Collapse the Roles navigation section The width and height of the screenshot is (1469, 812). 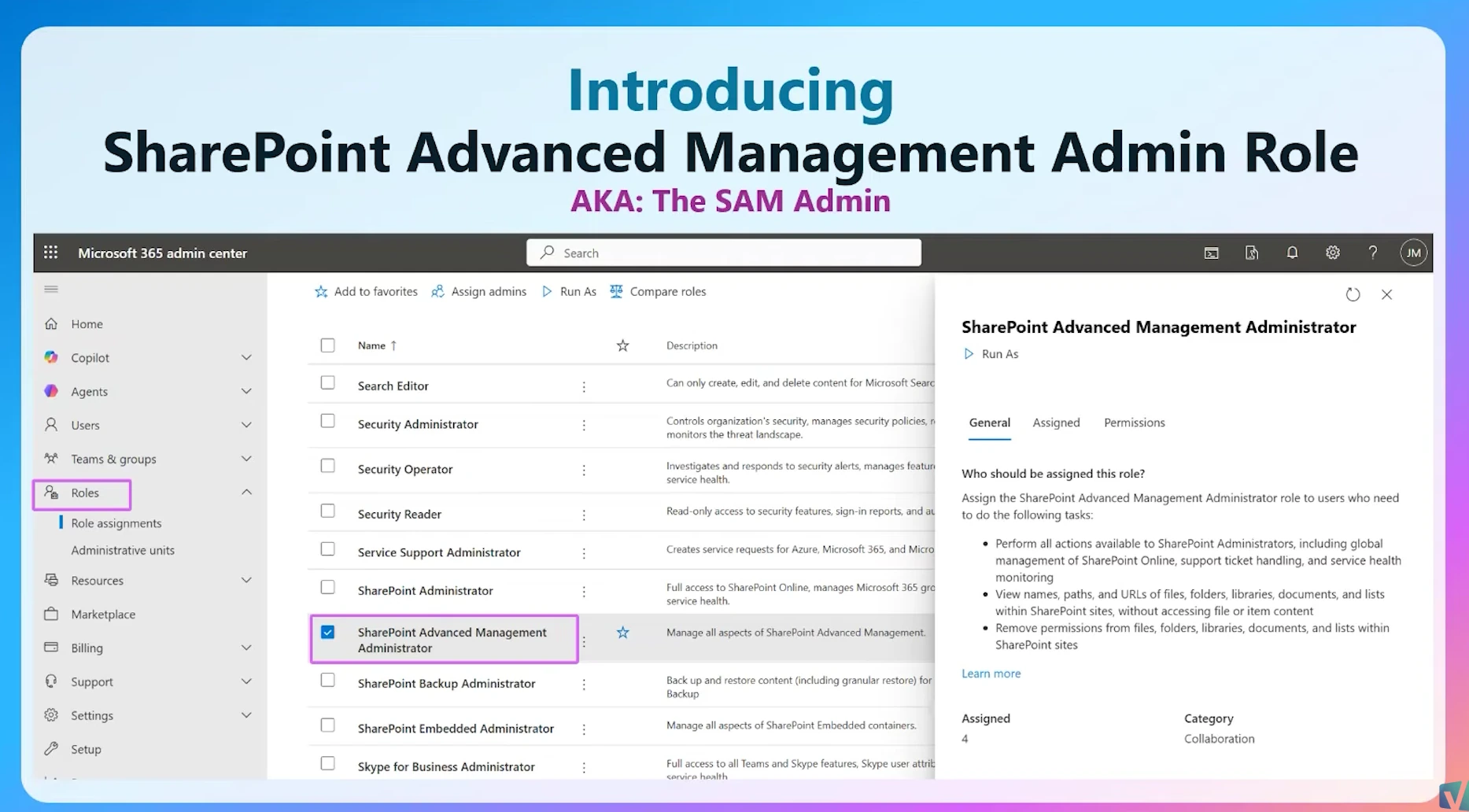[246, 493]
